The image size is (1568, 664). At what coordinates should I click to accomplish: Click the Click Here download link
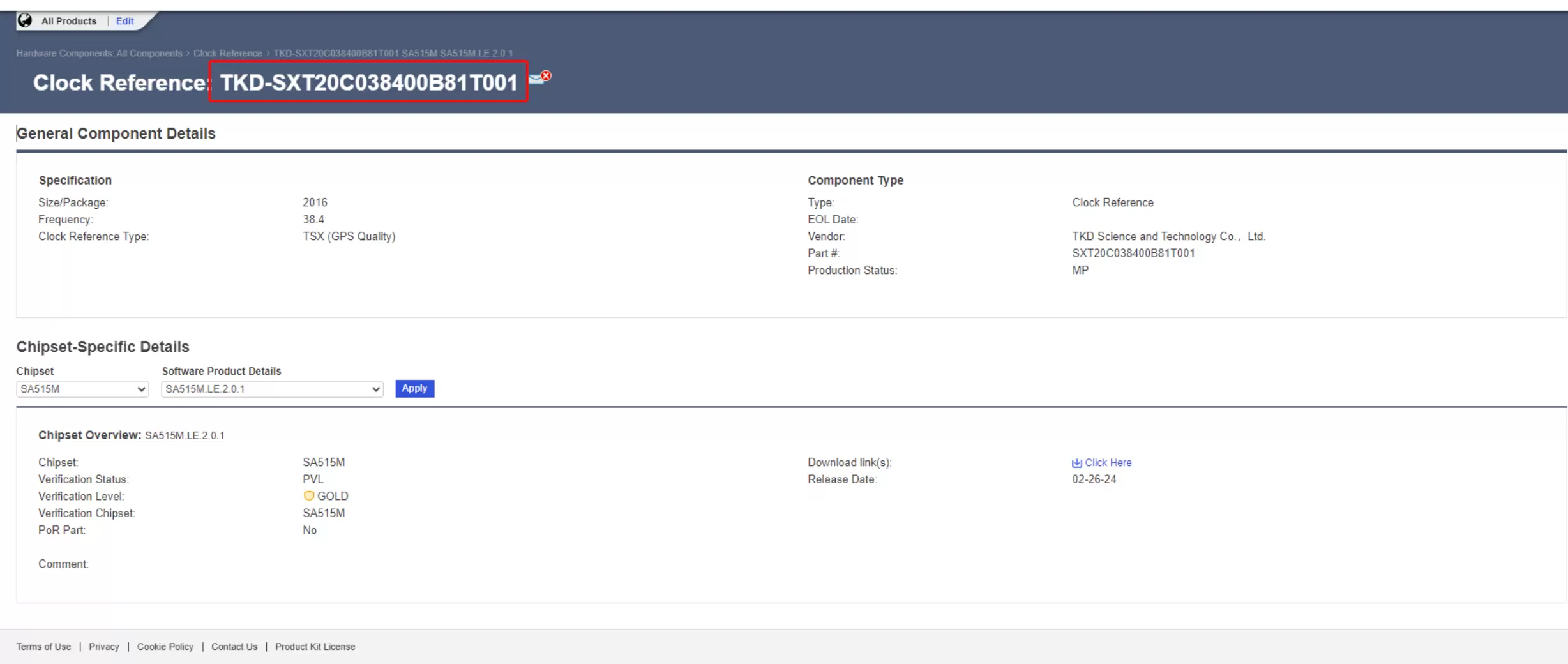[x=1108, y=463]
